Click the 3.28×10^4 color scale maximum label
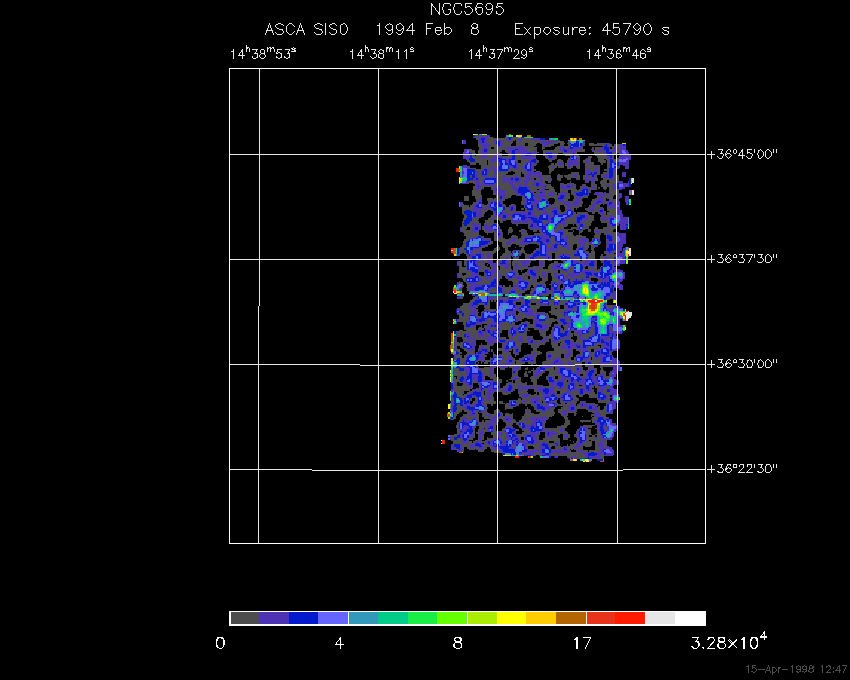Screen dimensions: 850x680 tap(729, 642)
